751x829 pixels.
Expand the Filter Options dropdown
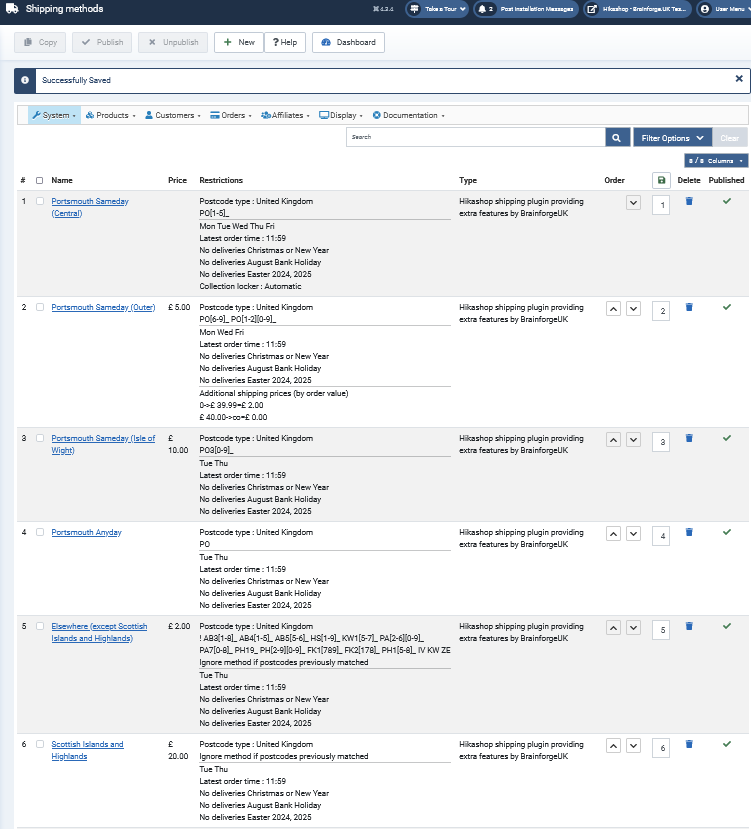673,138
